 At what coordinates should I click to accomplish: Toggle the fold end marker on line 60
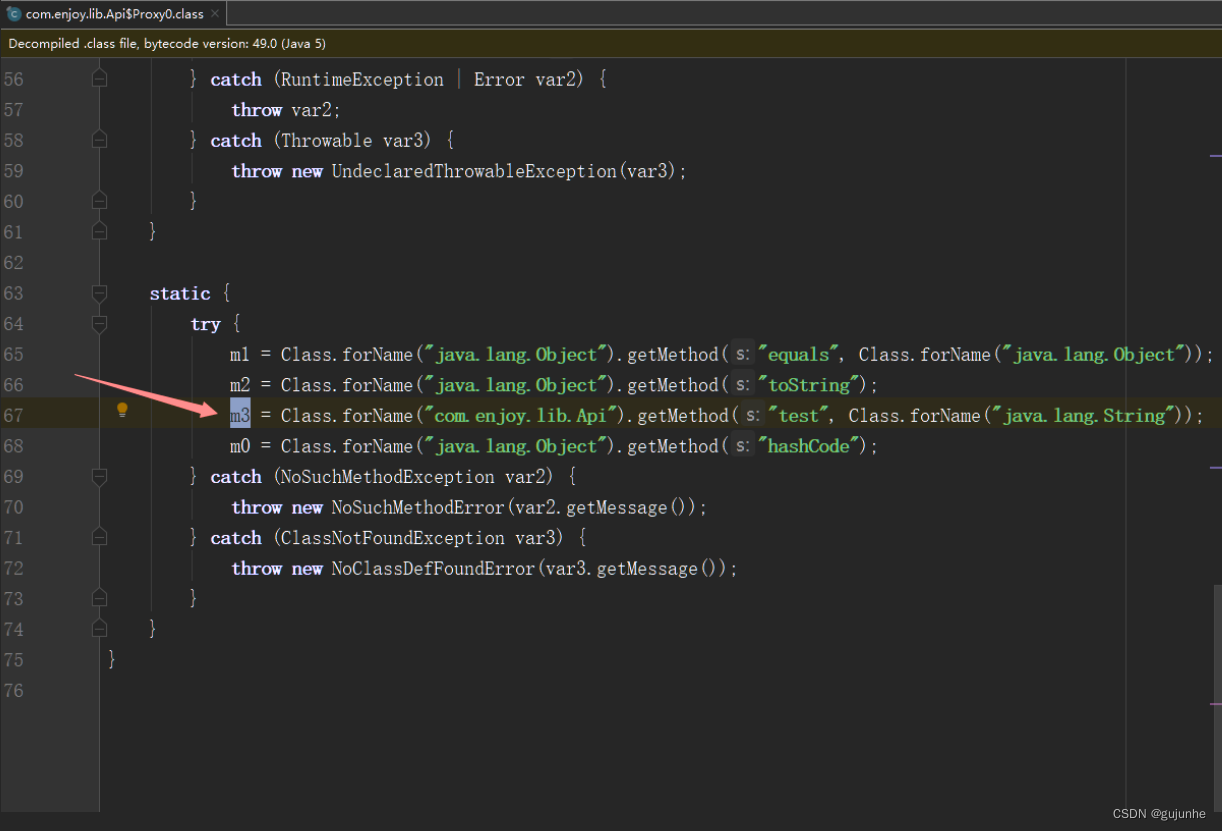pos(99,201)
